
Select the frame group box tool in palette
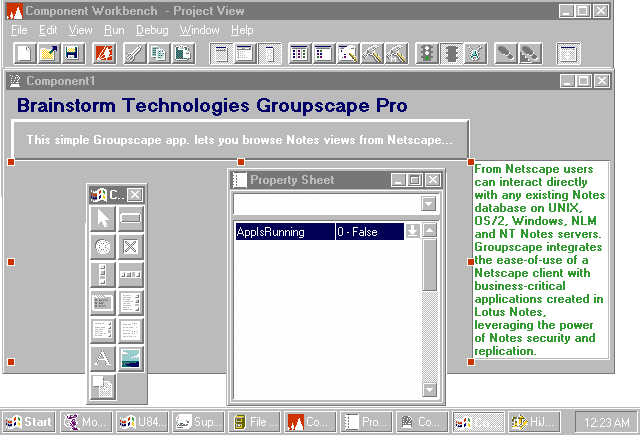pyautogui.click(x=102, y=302)
